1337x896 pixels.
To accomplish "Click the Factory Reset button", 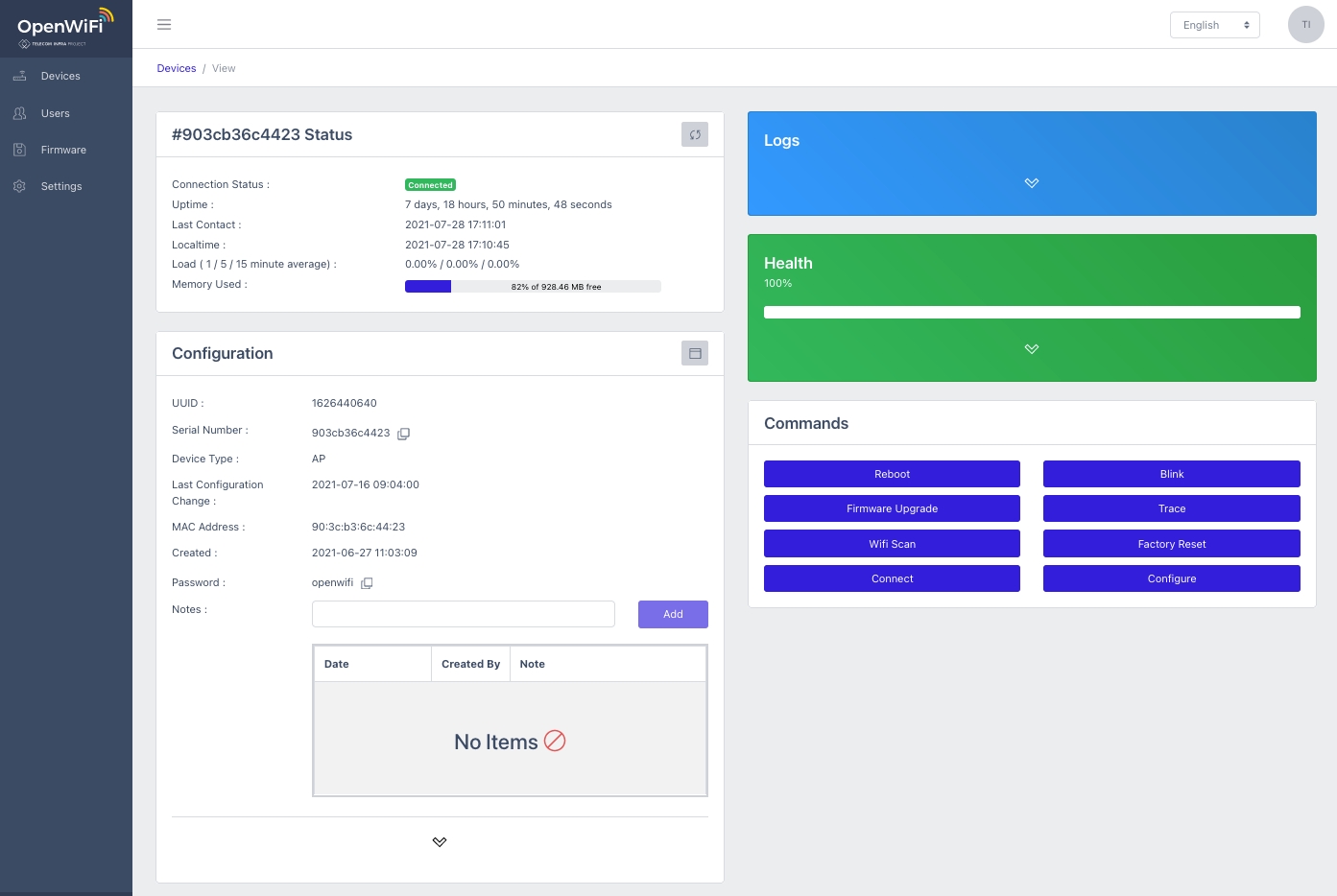I will [x=1171, y=544].
